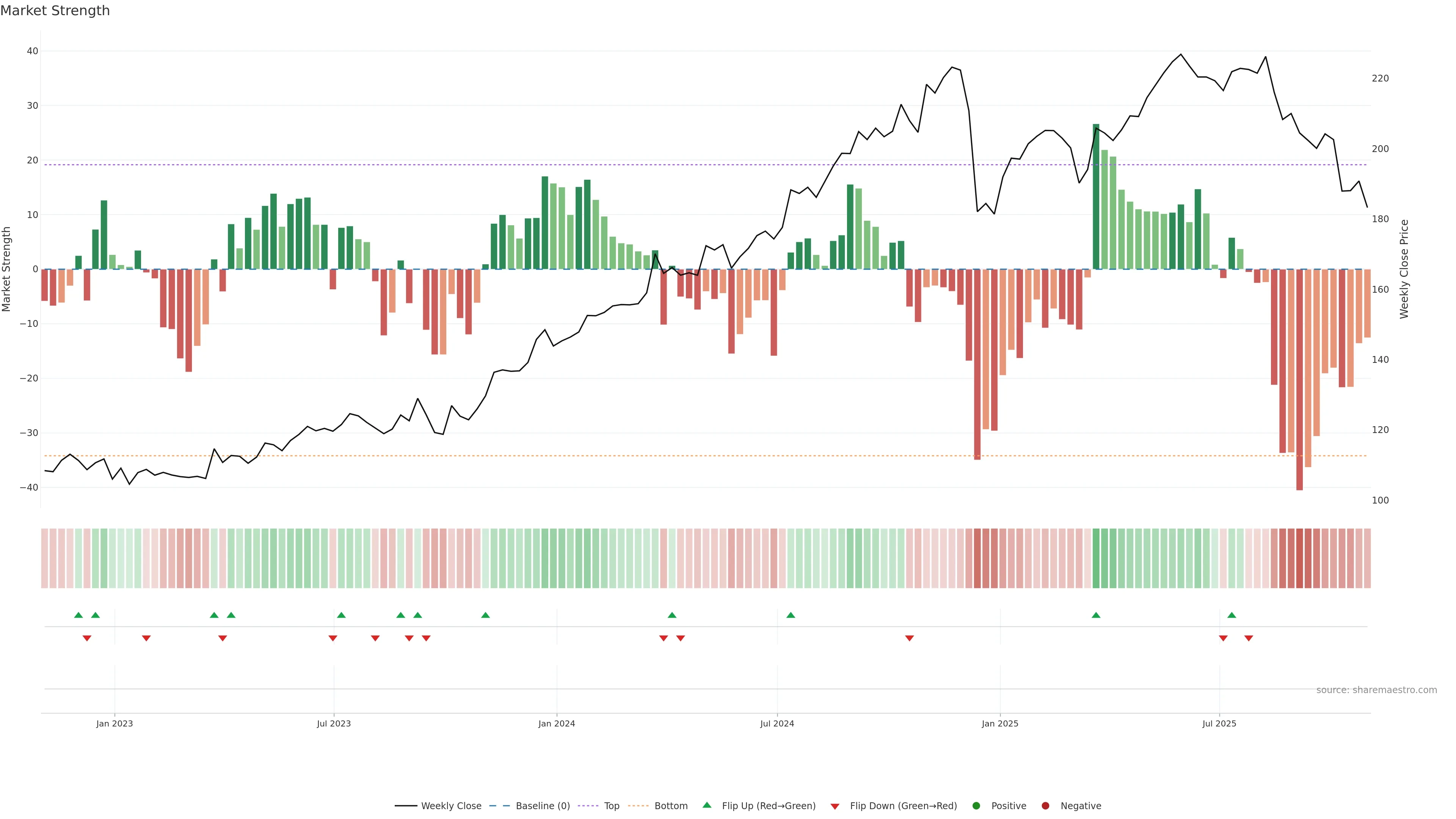This screenshot has width=1456, height=819.
Task: Click the leftmost green Flip Up triangle marker
Action: coord(78,615)
